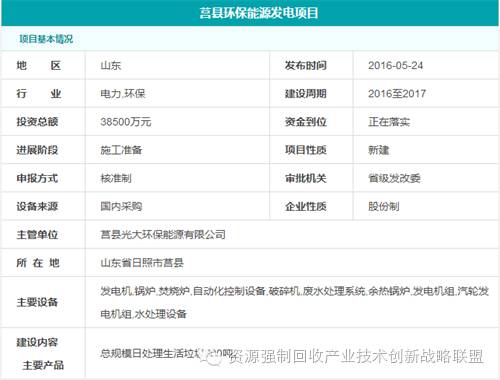This screenshot has height=380, width=500.
Task: Select the text 总规模日处理生活垃圾
Action: [152, 353]
